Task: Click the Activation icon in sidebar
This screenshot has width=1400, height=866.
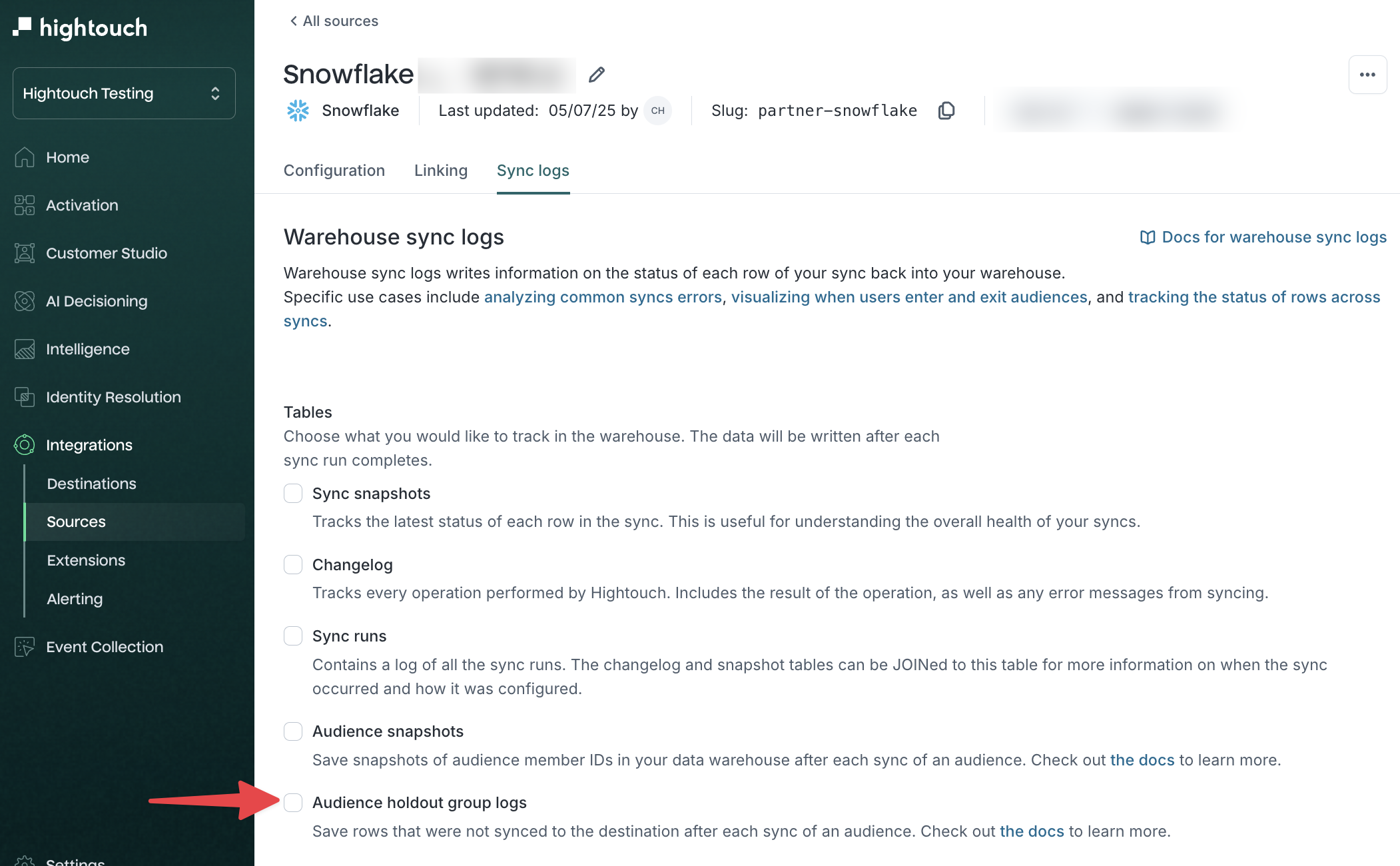Action: pos(25,205)
